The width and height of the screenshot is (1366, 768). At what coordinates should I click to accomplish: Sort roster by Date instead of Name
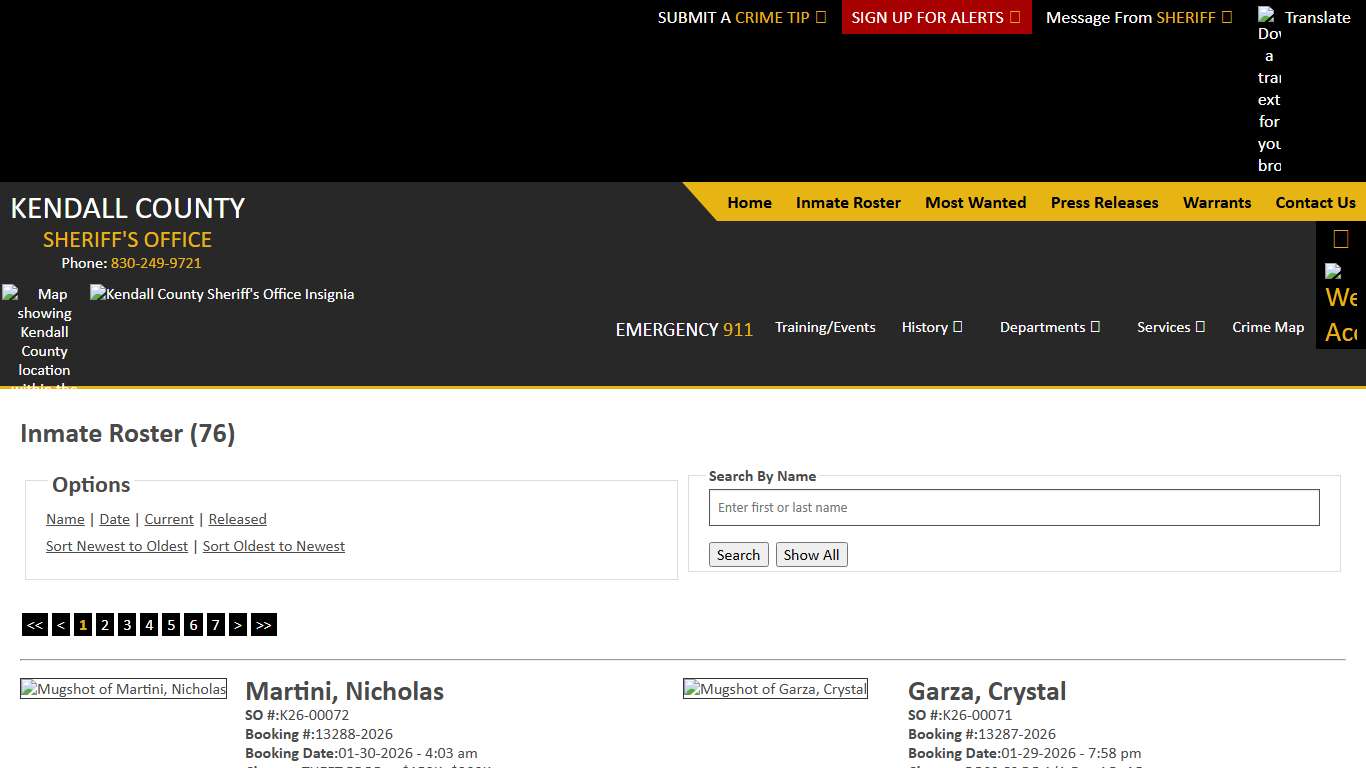click(114, 519)
